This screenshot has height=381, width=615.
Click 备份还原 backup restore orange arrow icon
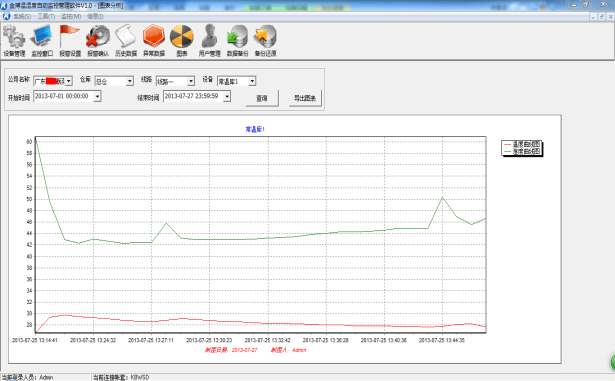[x=266, y=41]
